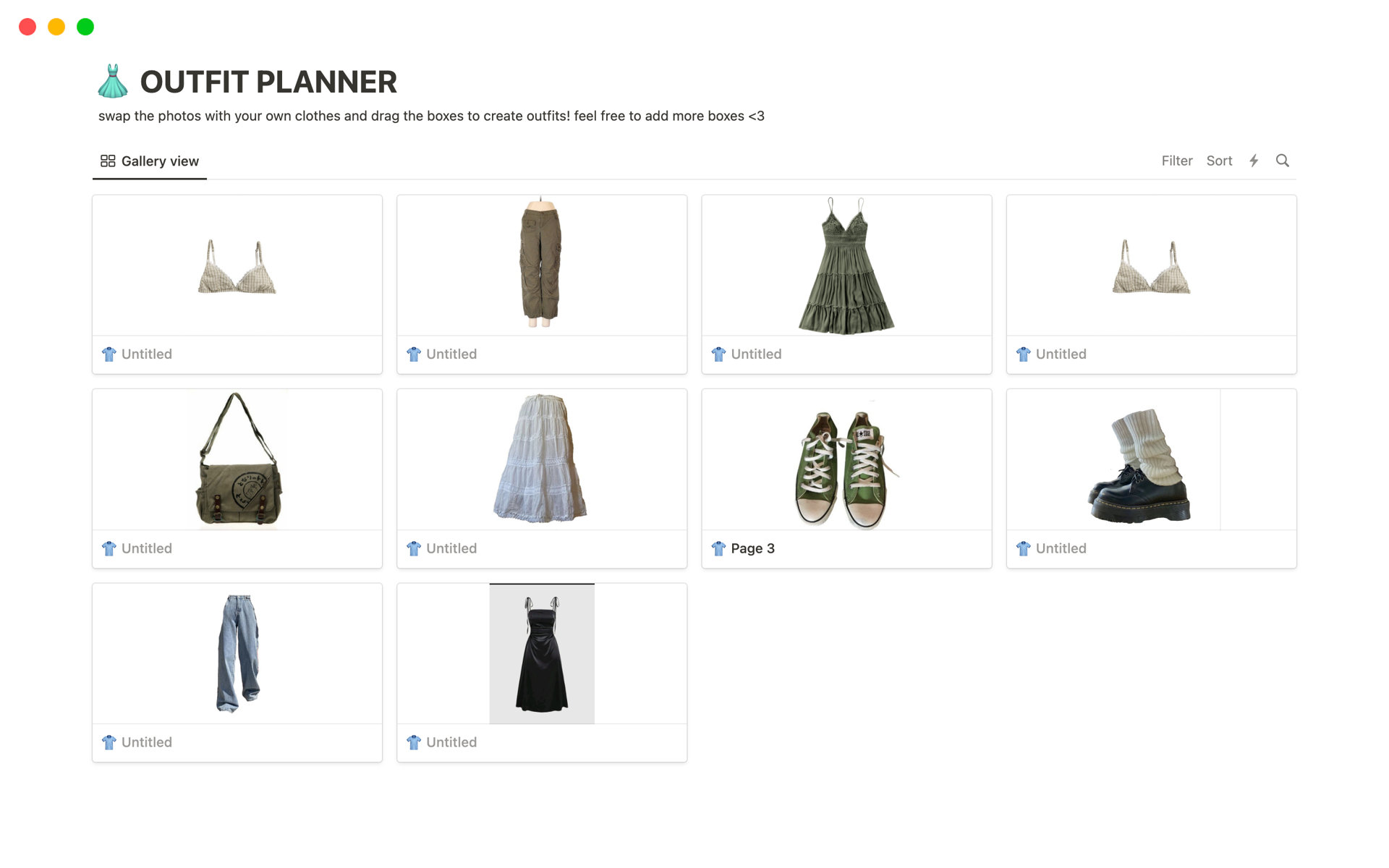Open the olive cargo pants thumbnail
1389x868 pixels.
[542, 265]
